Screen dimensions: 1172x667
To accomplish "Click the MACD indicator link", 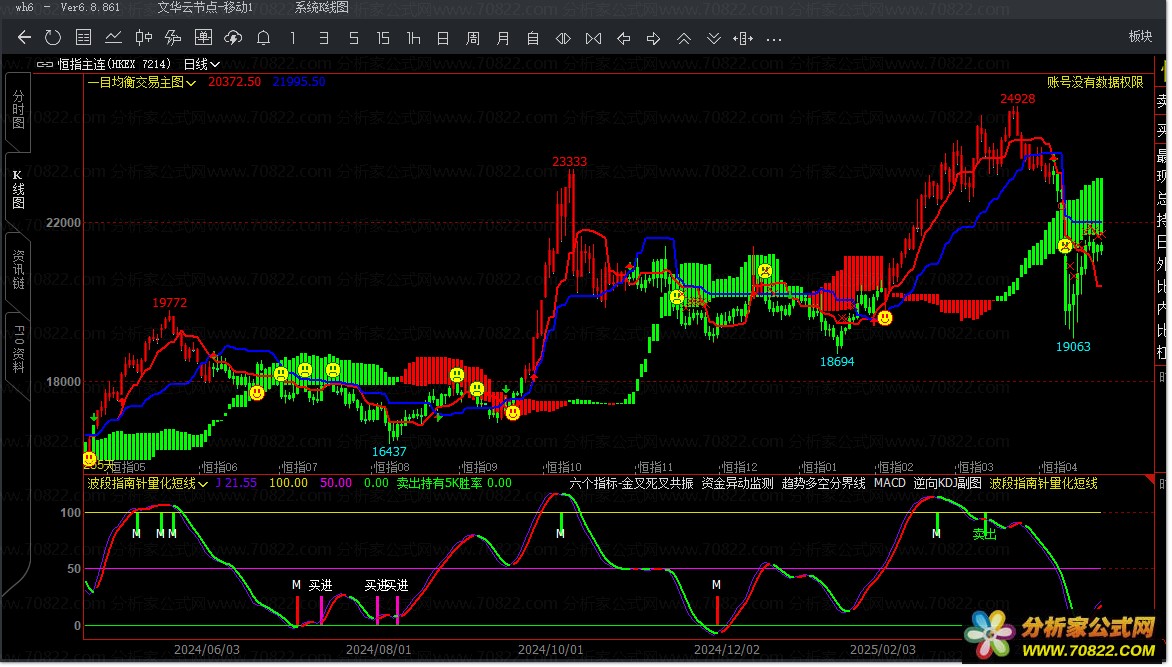I will tap(889, 483).
